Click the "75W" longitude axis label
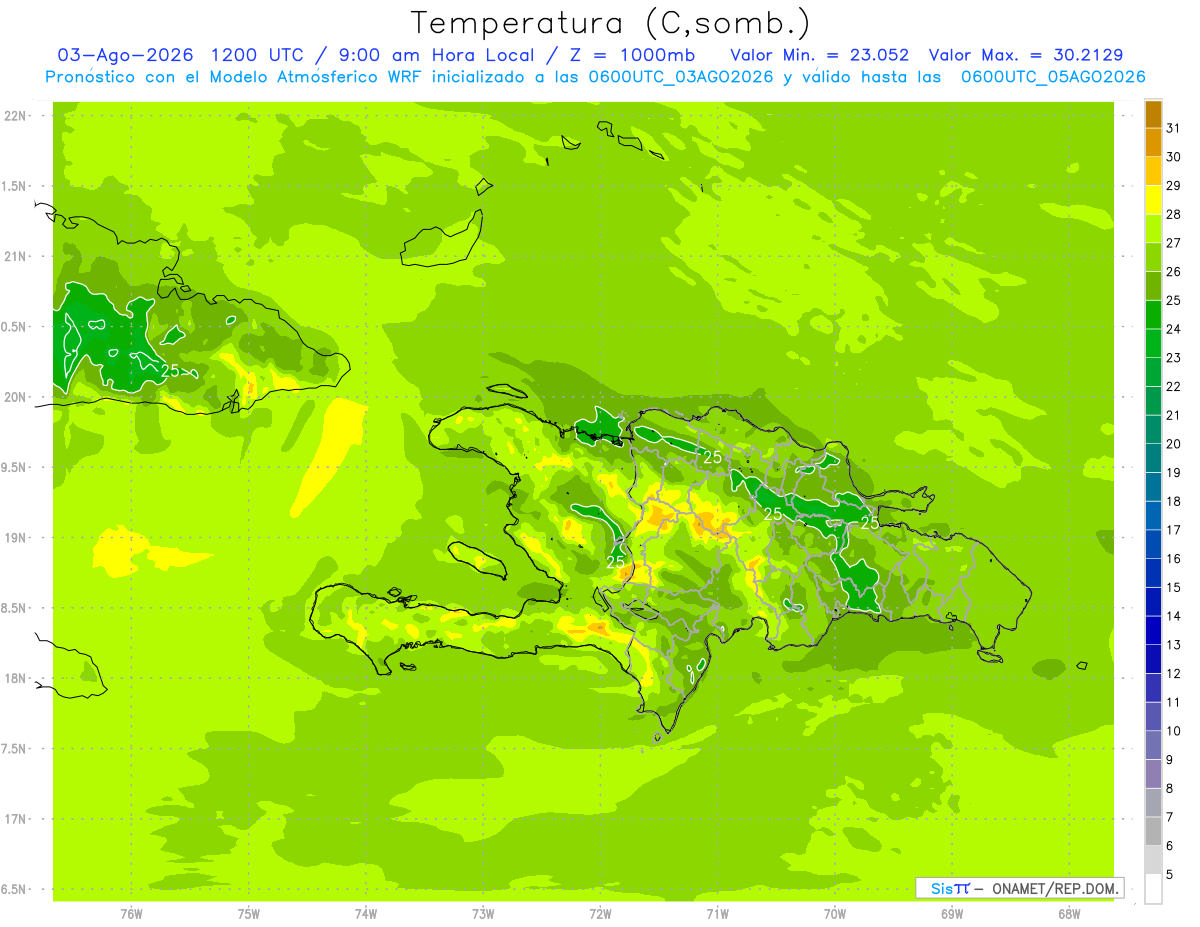The width and height of the screenshot is (1200, 927). tap(249, 914)
